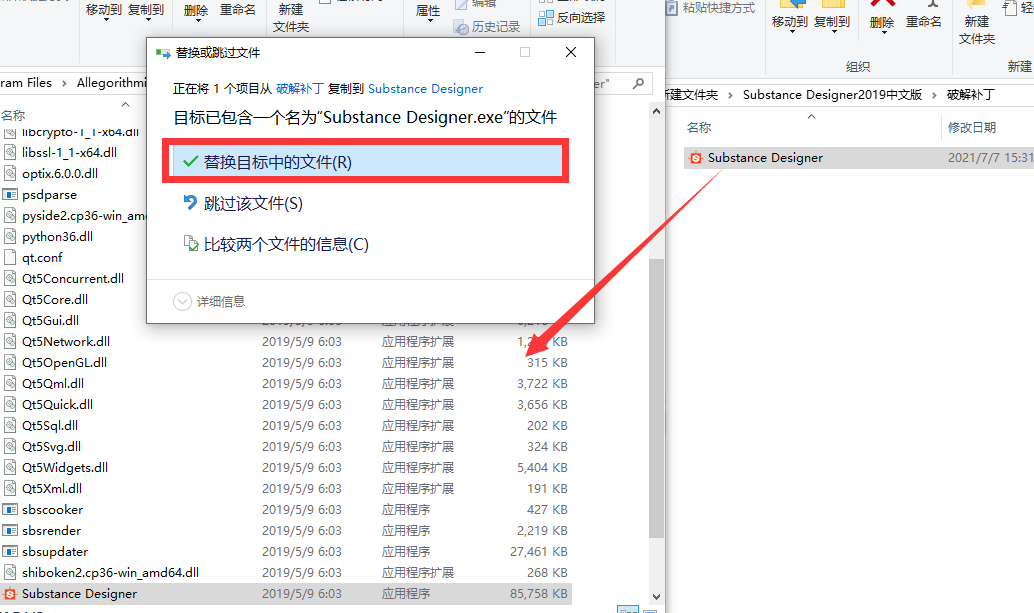Expand chevron before 破解补丁 breadcrumb
Image resolution: width=1034 pixels, height=613 pixels.
(934, 95)
